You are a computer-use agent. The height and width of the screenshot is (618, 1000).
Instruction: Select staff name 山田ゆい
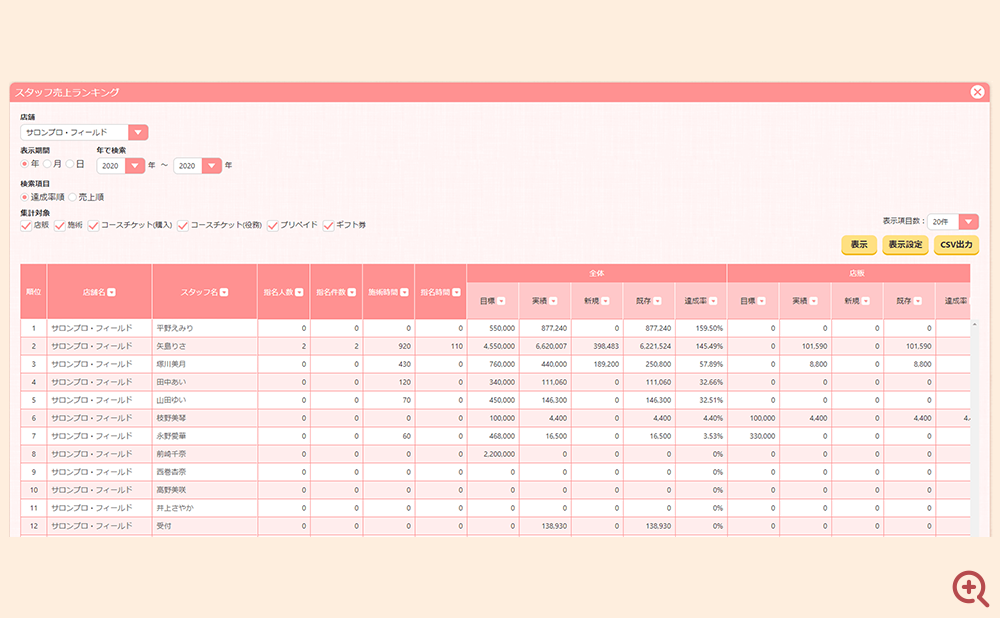coord(172,400)
